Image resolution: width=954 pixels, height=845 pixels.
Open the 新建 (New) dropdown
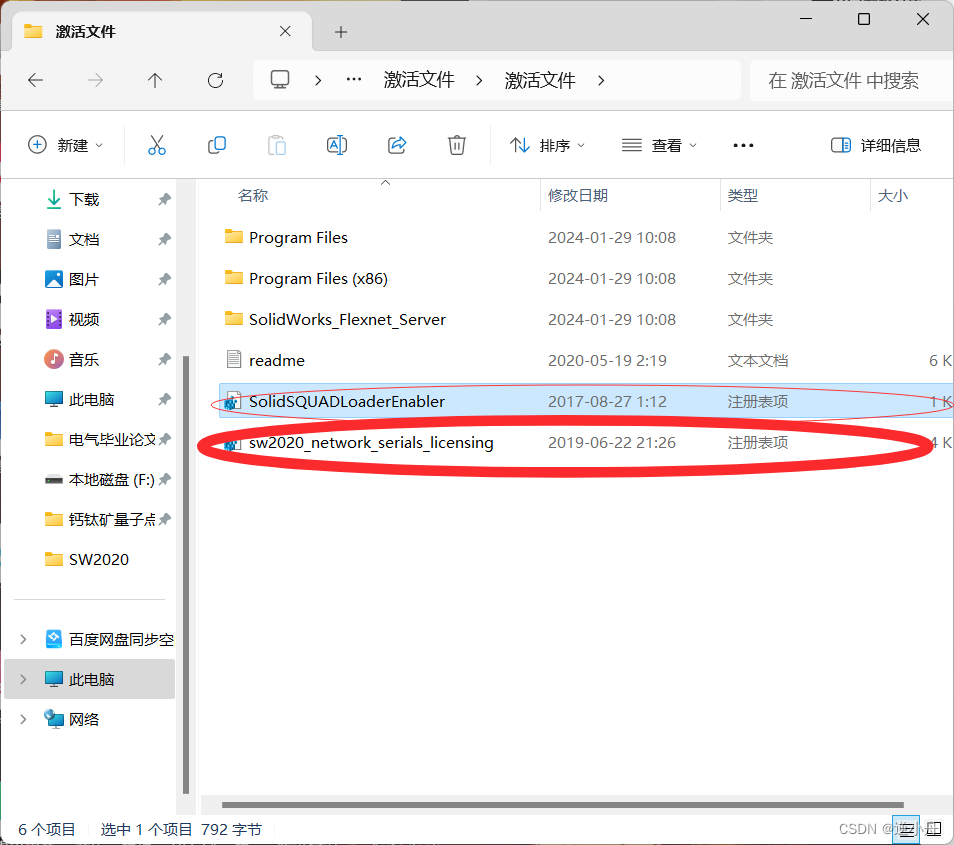tap(66, 145)
